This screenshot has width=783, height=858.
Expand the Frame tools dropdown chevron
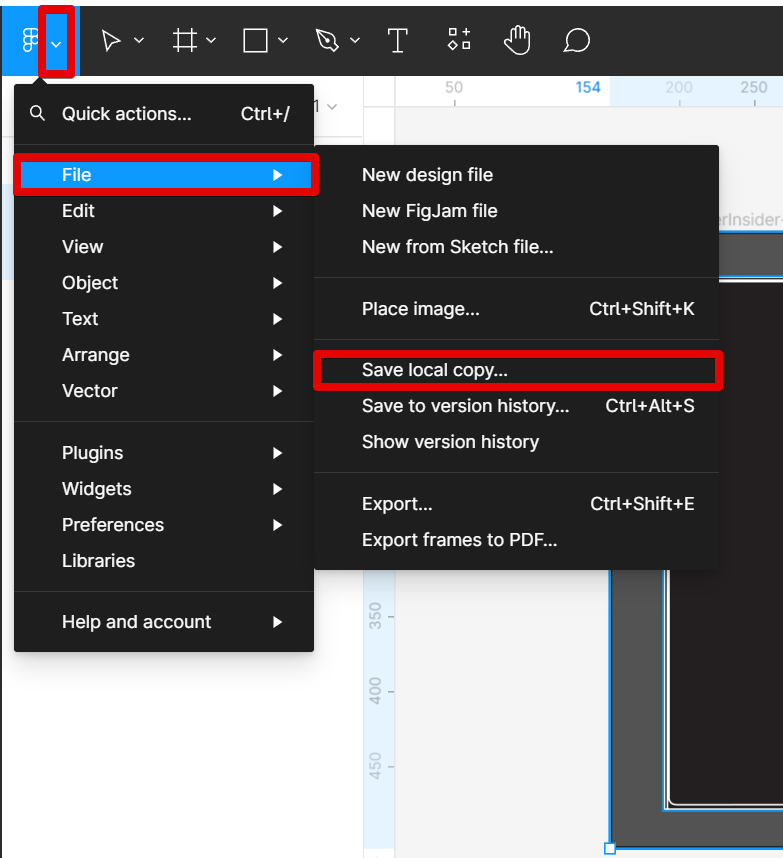211,41
